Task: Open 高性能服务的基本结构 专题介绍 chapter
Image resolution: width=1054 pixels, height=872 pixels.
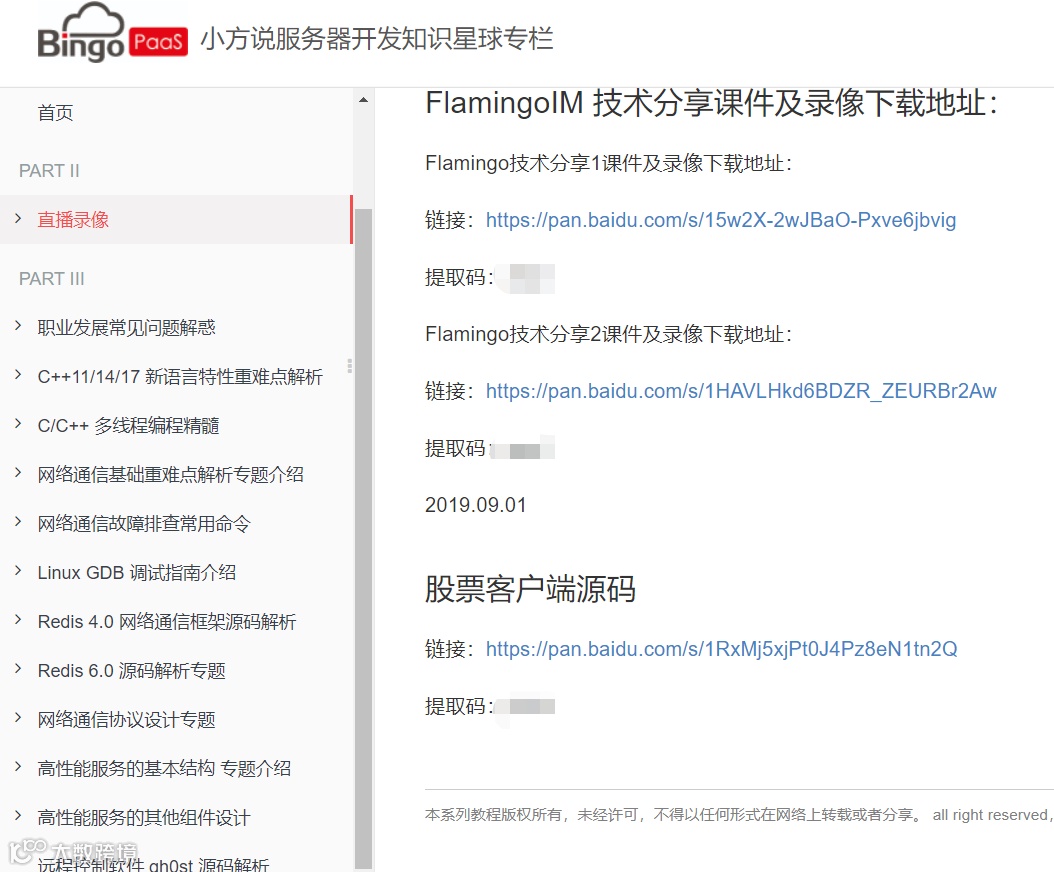Action: pyautogui.click(x=164, y=768)
